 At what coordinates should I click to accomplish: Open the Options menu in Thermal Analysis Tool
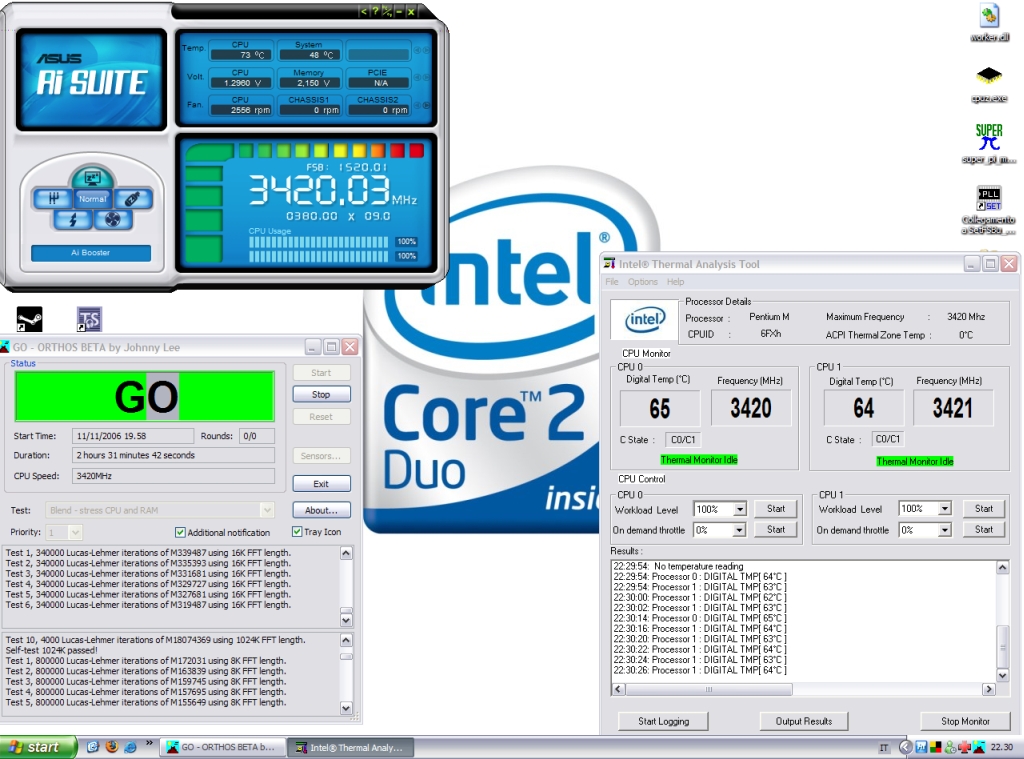point(643,282)
